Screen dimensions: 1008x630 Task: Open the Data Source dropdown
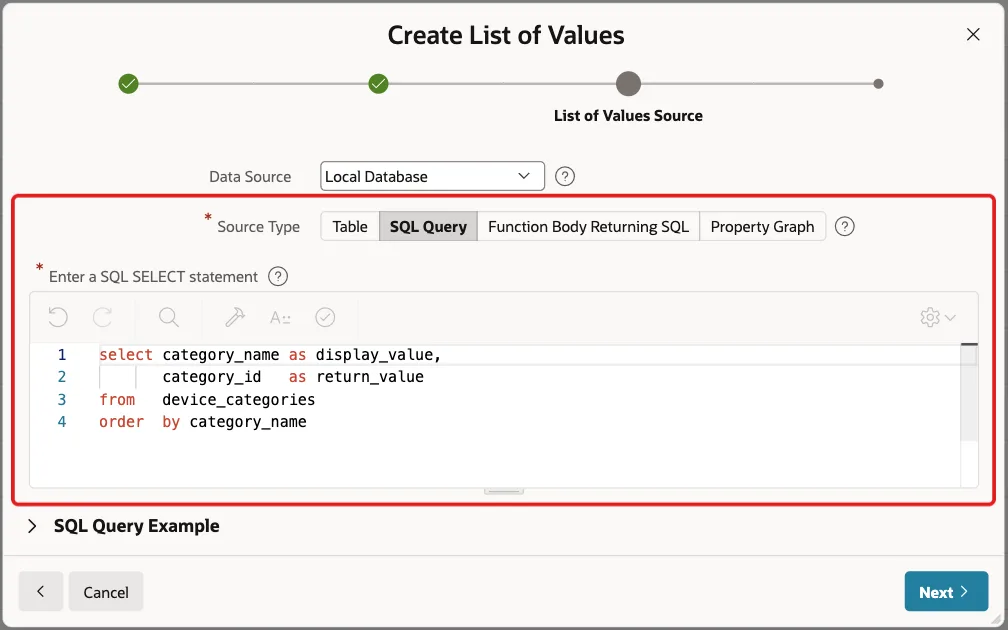432,176
